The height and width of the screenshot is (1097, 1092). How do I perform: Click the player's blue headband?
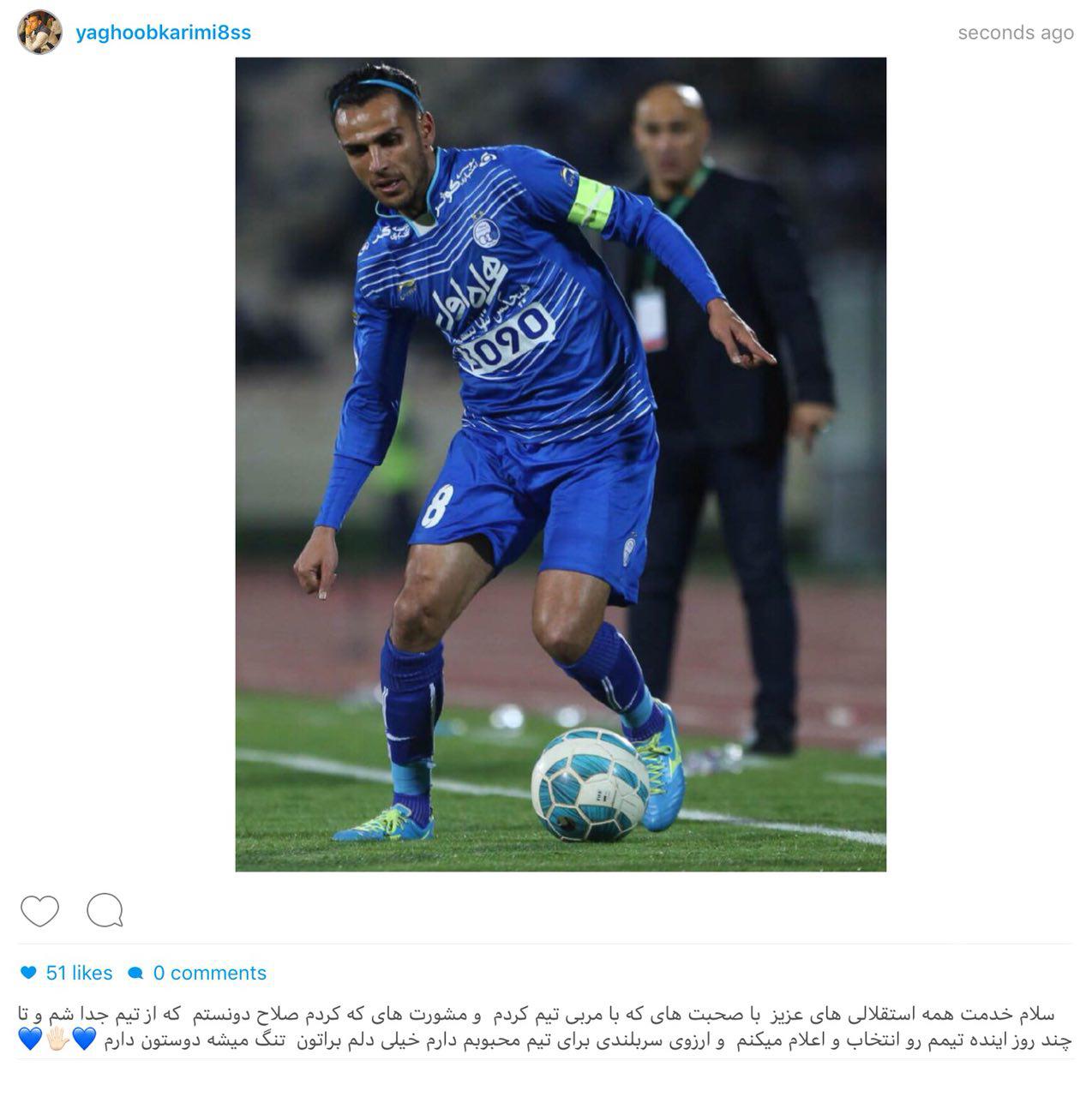(377, 89)
